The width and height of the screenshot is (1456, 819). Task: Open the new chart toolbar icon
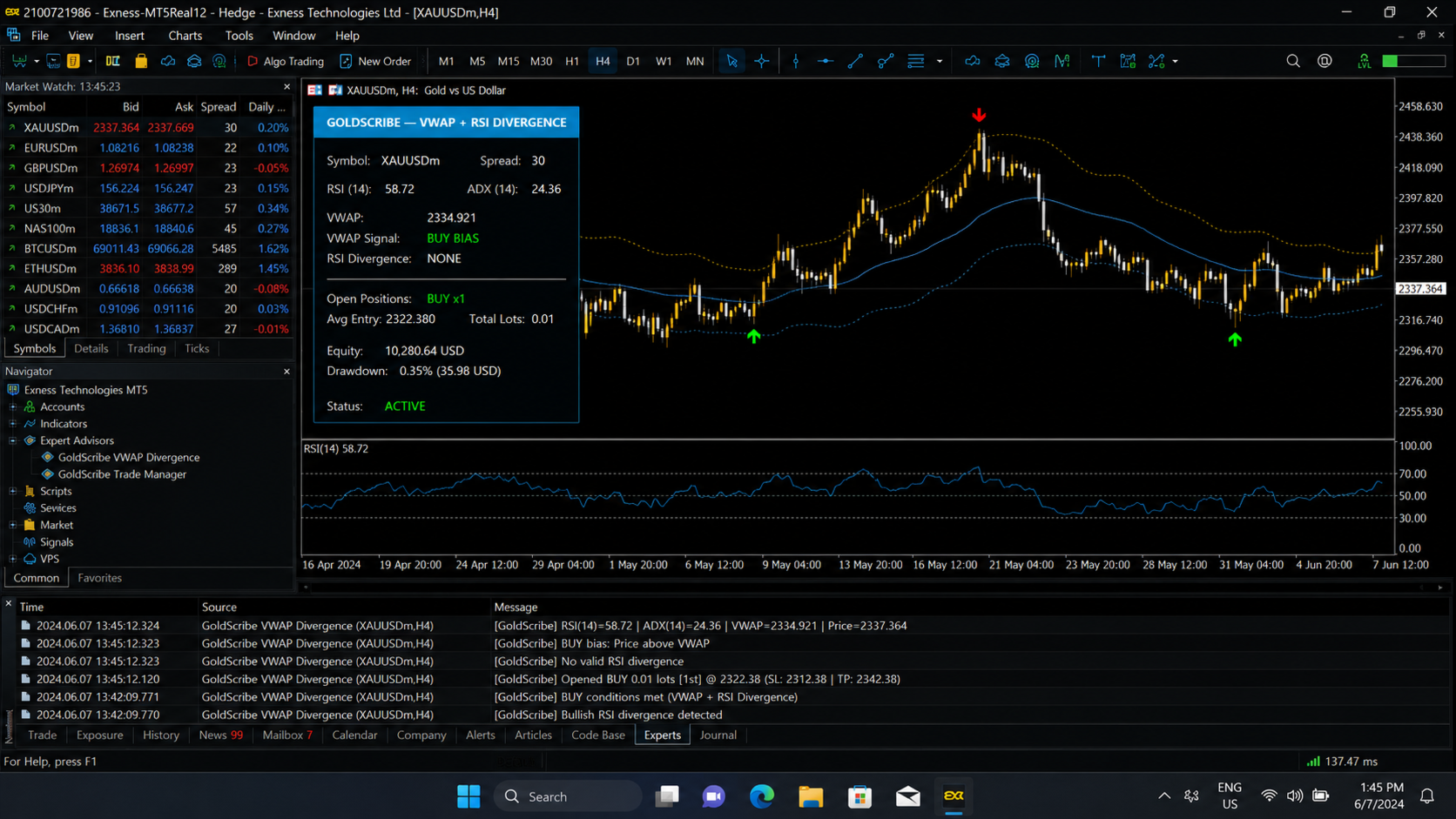click(18, 61)
